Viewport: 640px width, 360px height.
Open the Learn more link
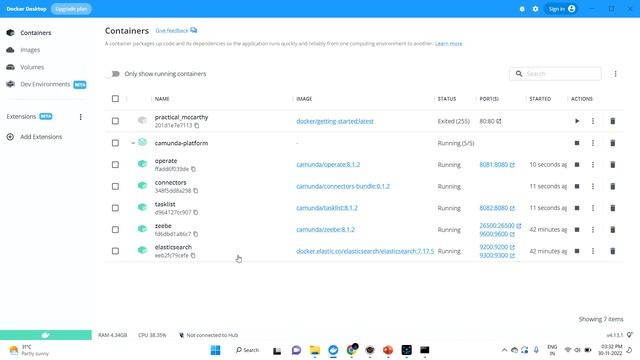pyautogui.click(x=448, y=44)
